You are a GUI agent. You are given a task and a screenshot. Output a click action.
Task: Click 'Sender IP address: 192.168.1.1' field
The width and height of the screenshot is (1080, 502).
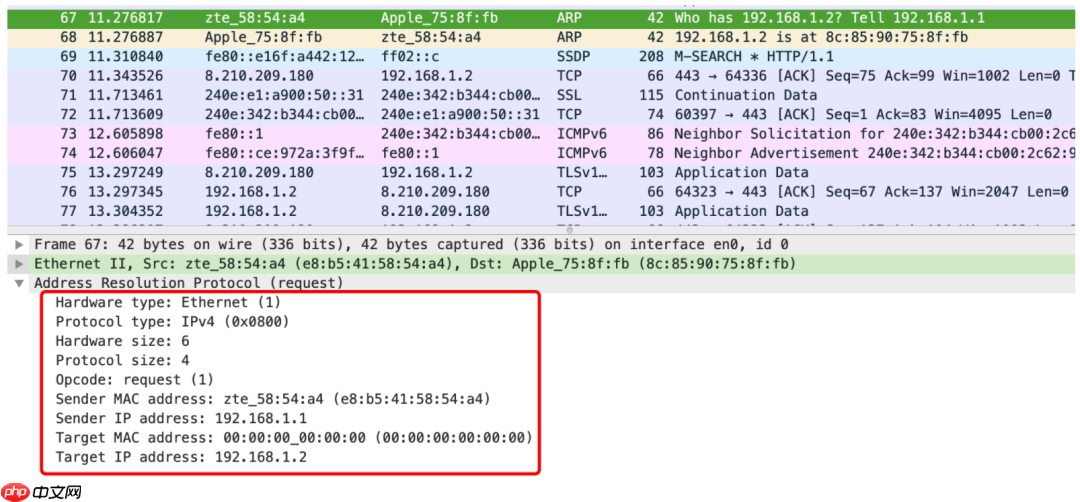coord(181,418)
